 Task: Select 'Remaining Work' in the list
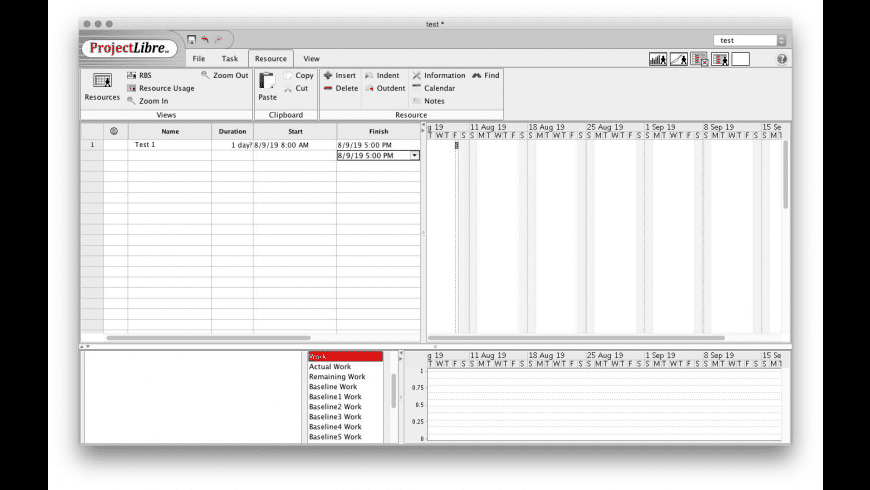coord(345,376)
